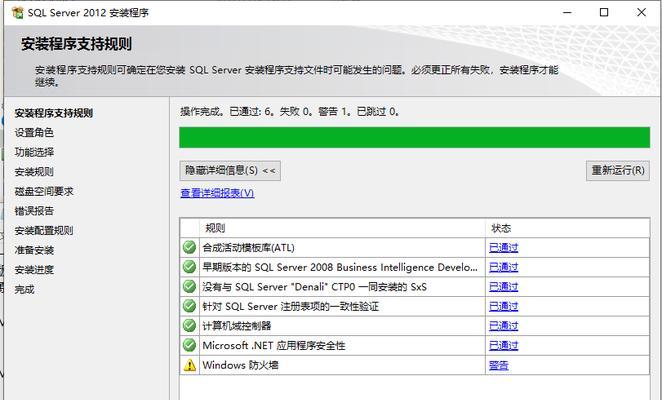Select 安装程序支持规则 step in sidebar

54,113
